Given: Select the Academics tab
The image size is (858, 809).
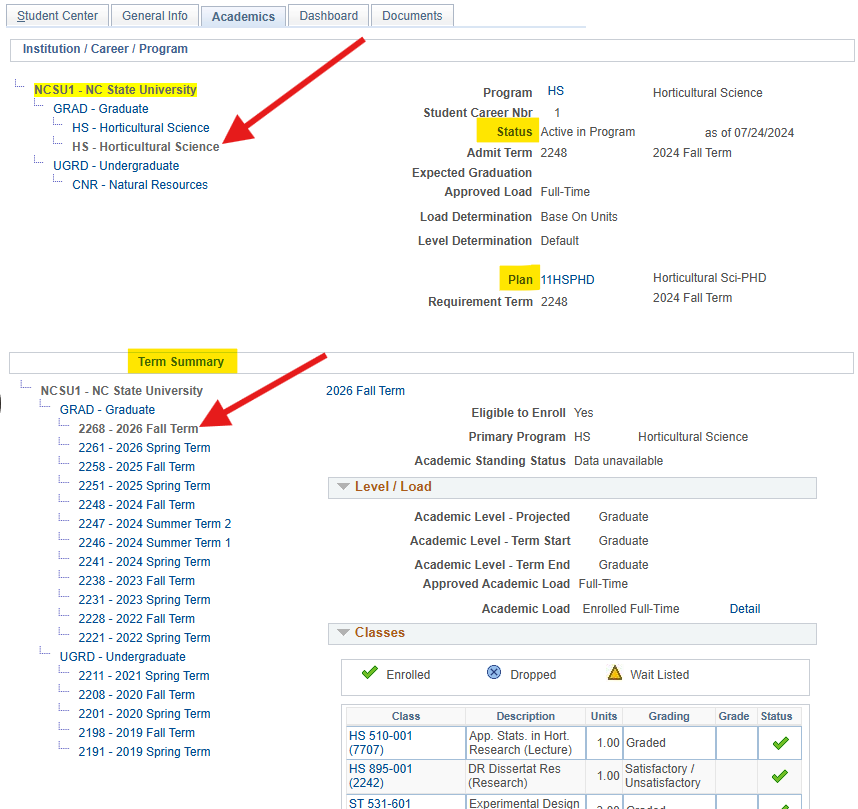Looking at the screenshot, I should click(244, 17).
